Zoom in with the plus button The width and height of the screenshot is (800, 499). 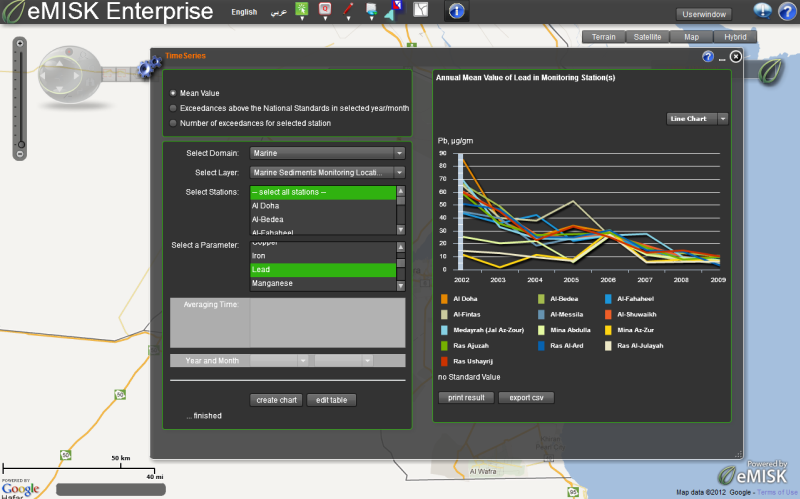point(20,43)
